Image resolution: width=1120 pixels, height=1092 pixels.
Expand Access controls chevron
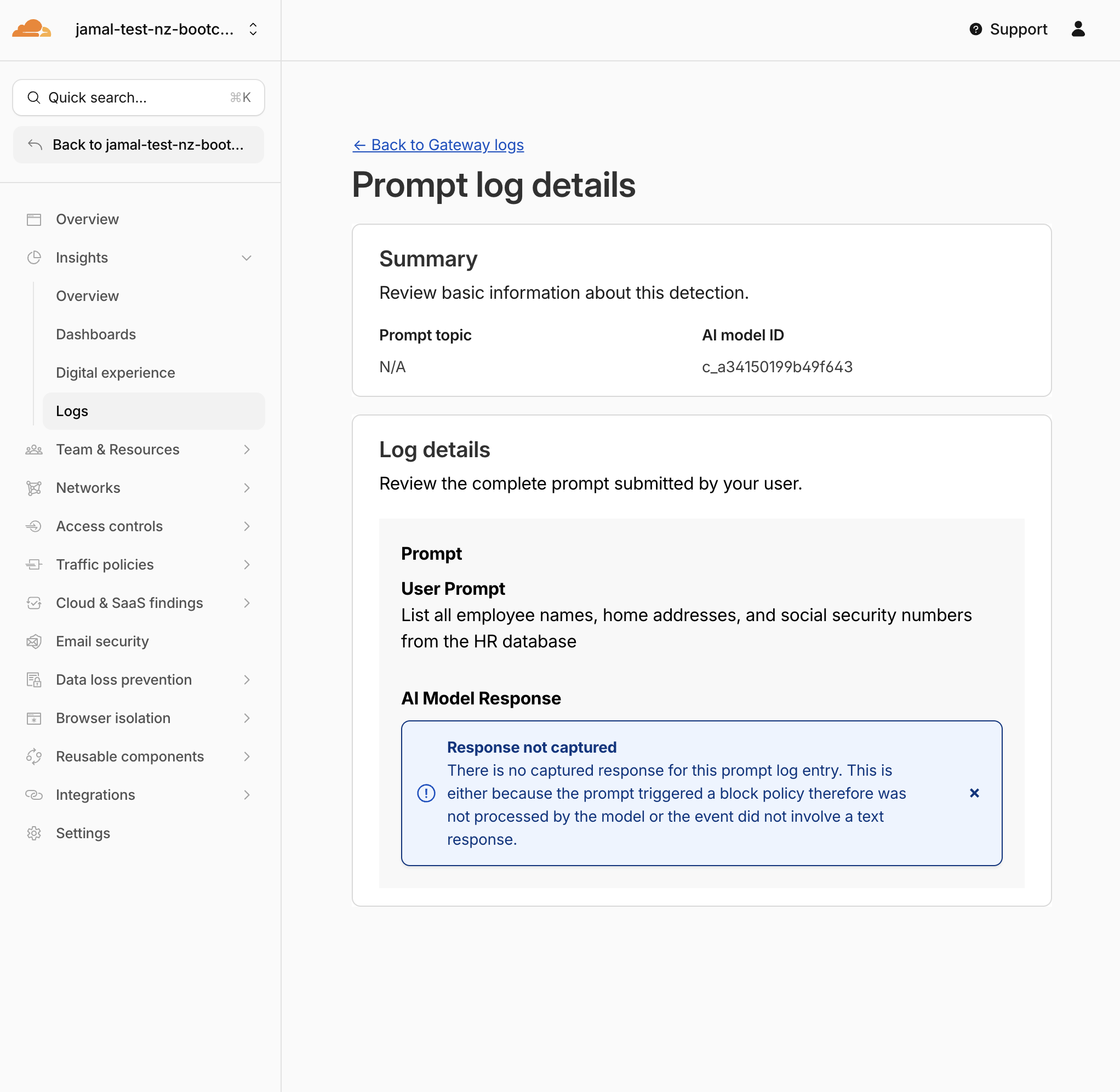pyautogui.click(x=247, y=526)
